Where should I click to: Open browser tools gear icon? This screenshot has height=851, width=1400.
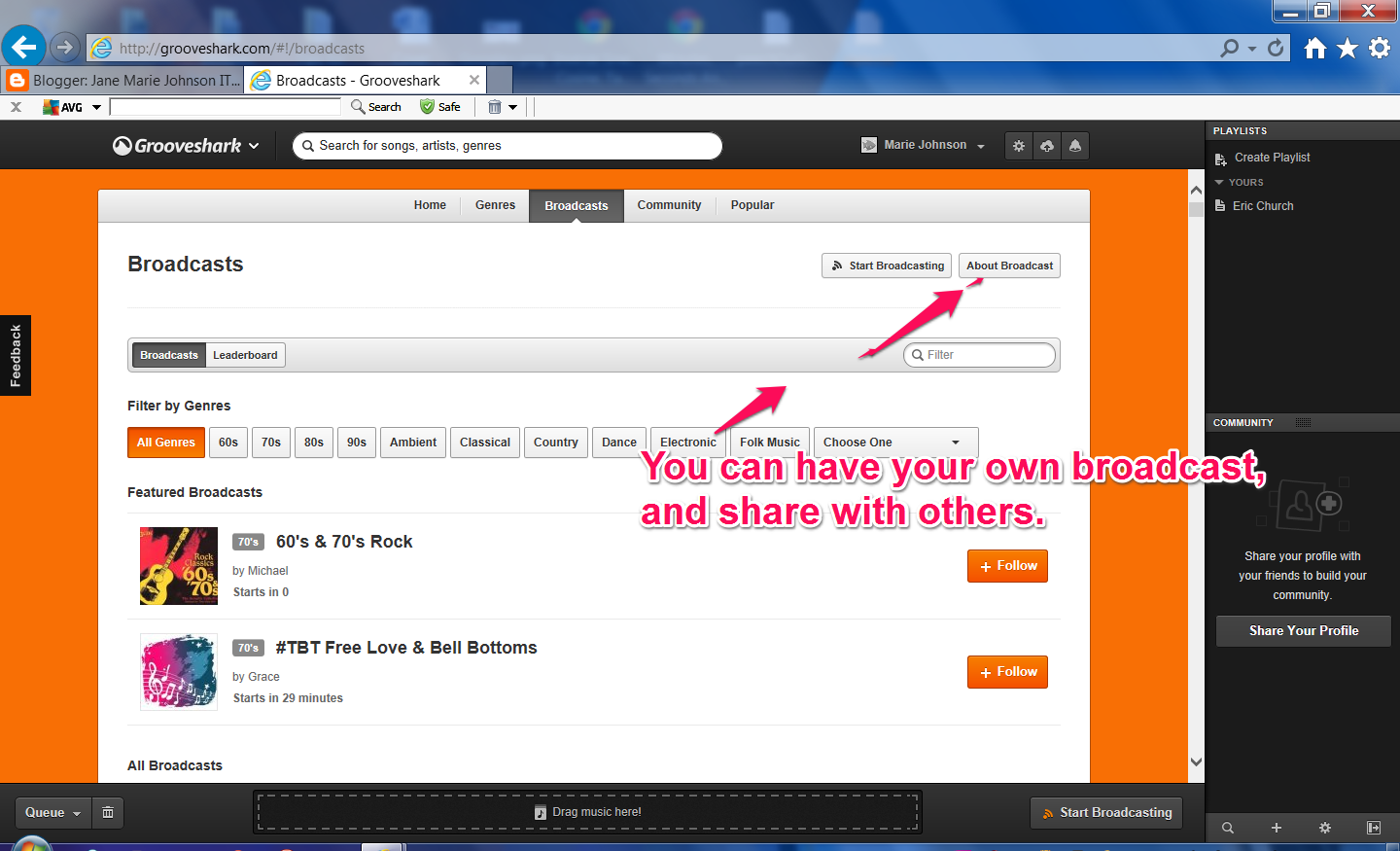1380,48
